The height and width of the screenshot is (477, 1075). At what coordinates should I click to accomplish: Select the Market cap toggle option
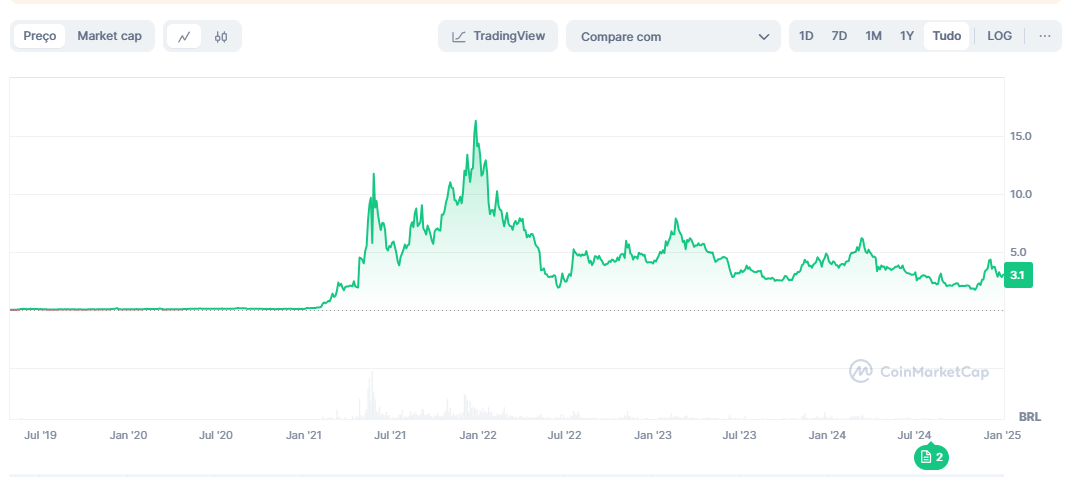(x=110, y=36)
